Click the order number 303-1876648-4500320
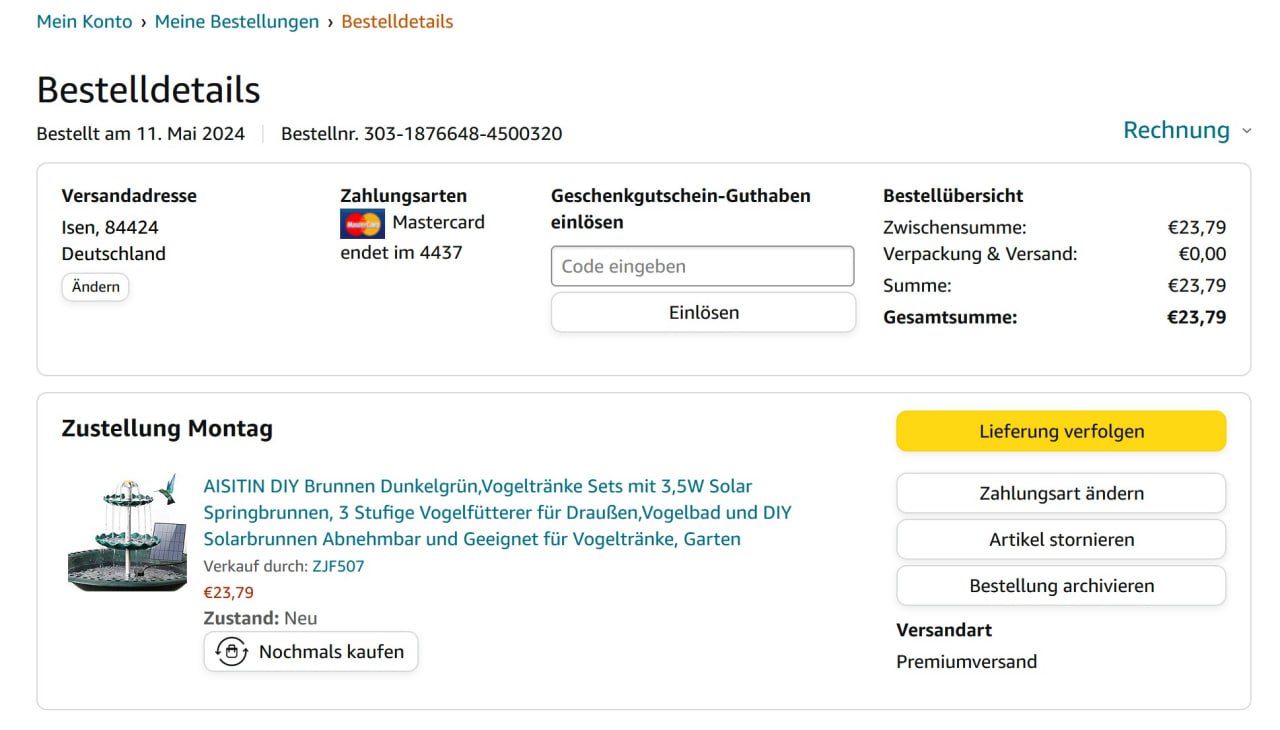Screen dimensions: 1280x730 462,133
